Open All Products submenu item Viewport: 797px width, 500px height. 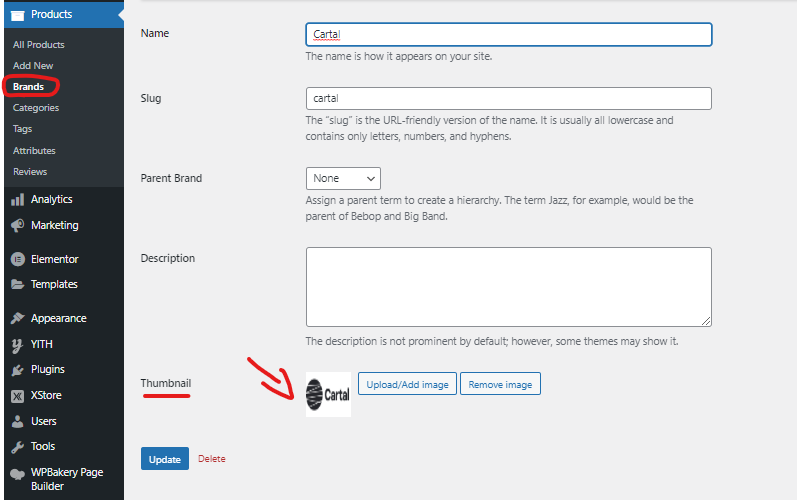[x=39, y=45]
